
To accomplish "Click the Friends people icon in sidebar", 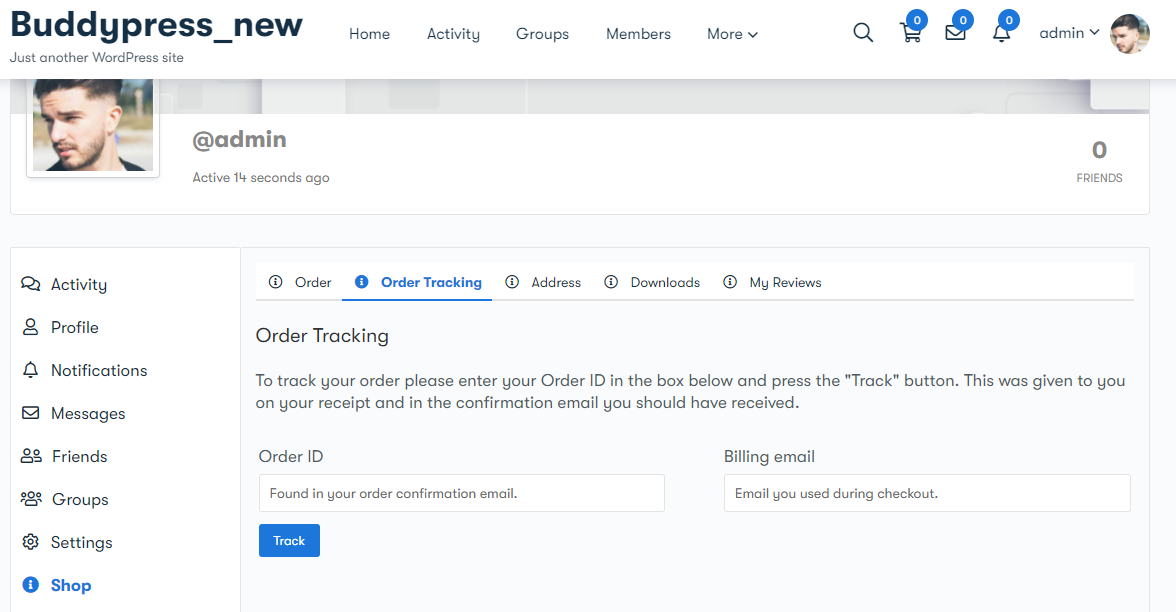I will (x=31, y=456).
